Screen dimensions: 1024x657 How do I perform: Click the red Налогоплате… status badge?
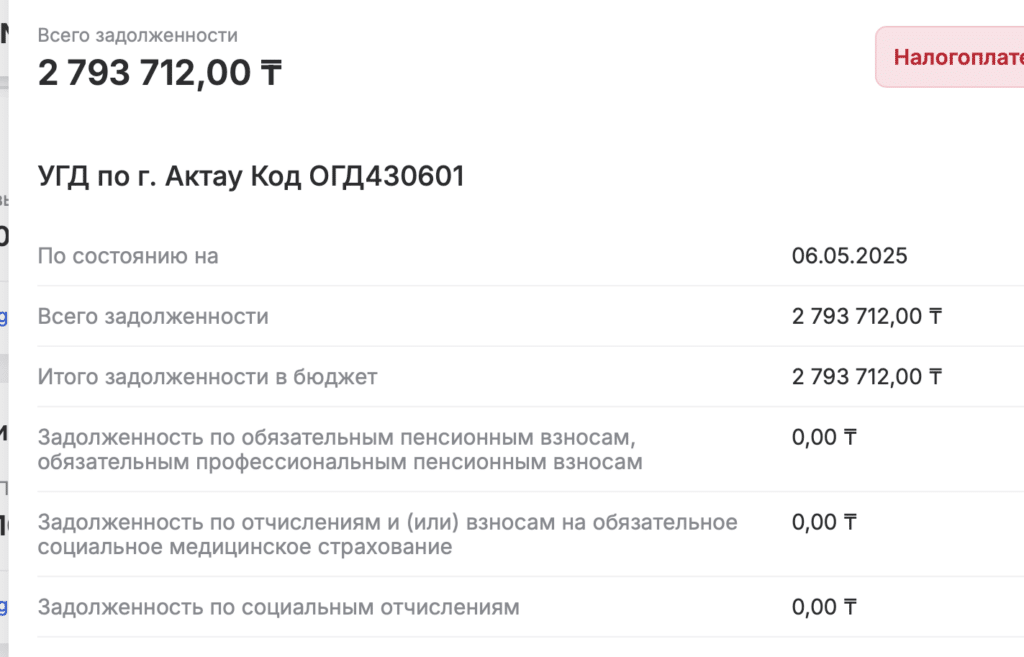click(x=950, y=57)
